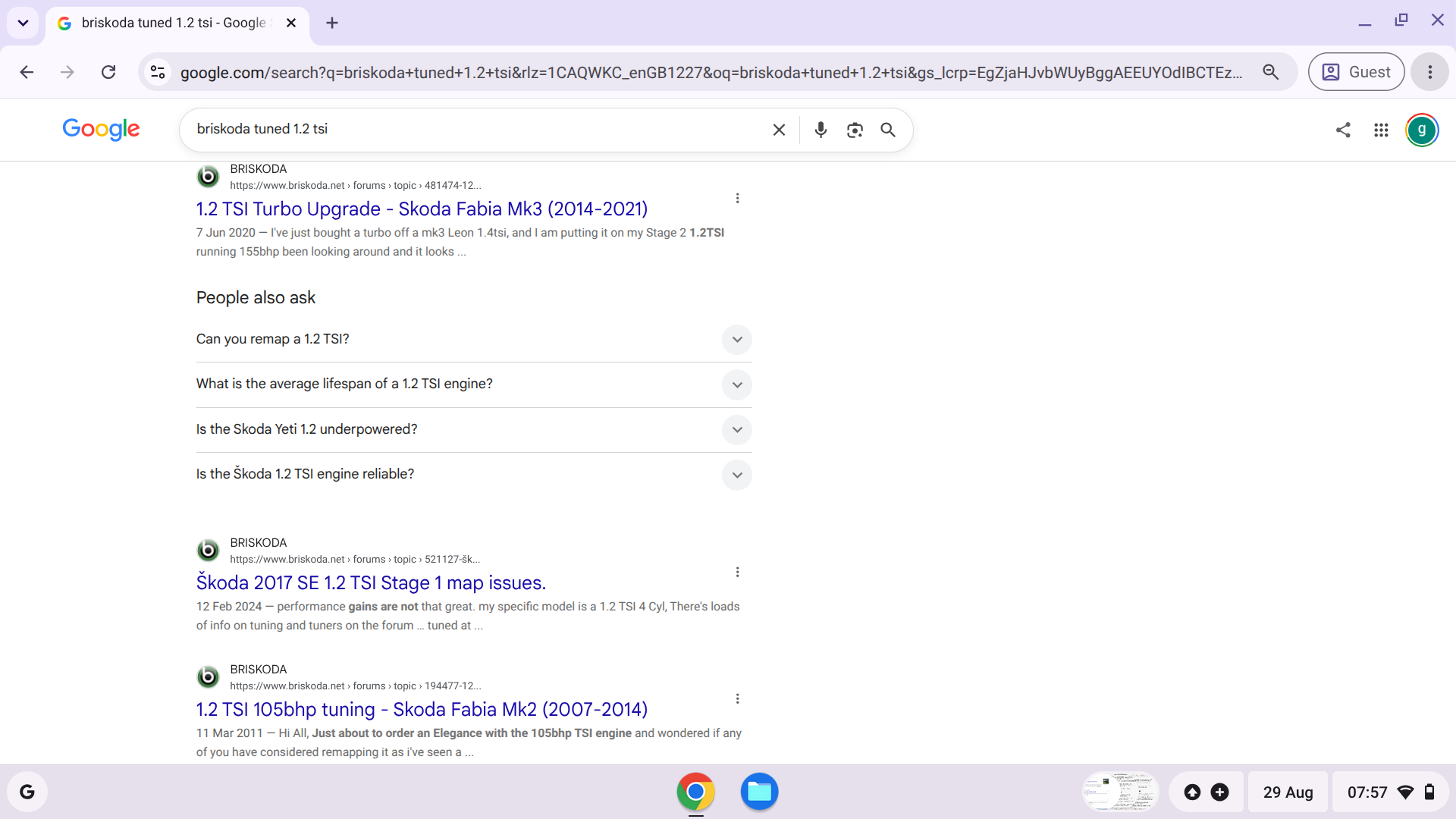Open quick settings at 07:57 clock

[x=1391, y=792]
